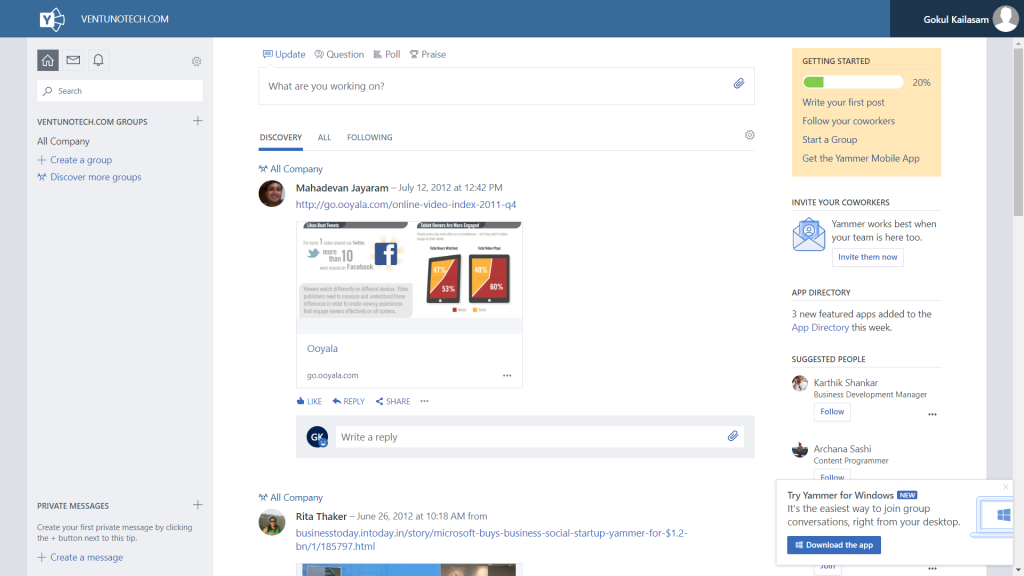This screenshot has width=1024, height=576.
Task: Click Start a Group
Action: pyautogui.click(x=829, y=140)
